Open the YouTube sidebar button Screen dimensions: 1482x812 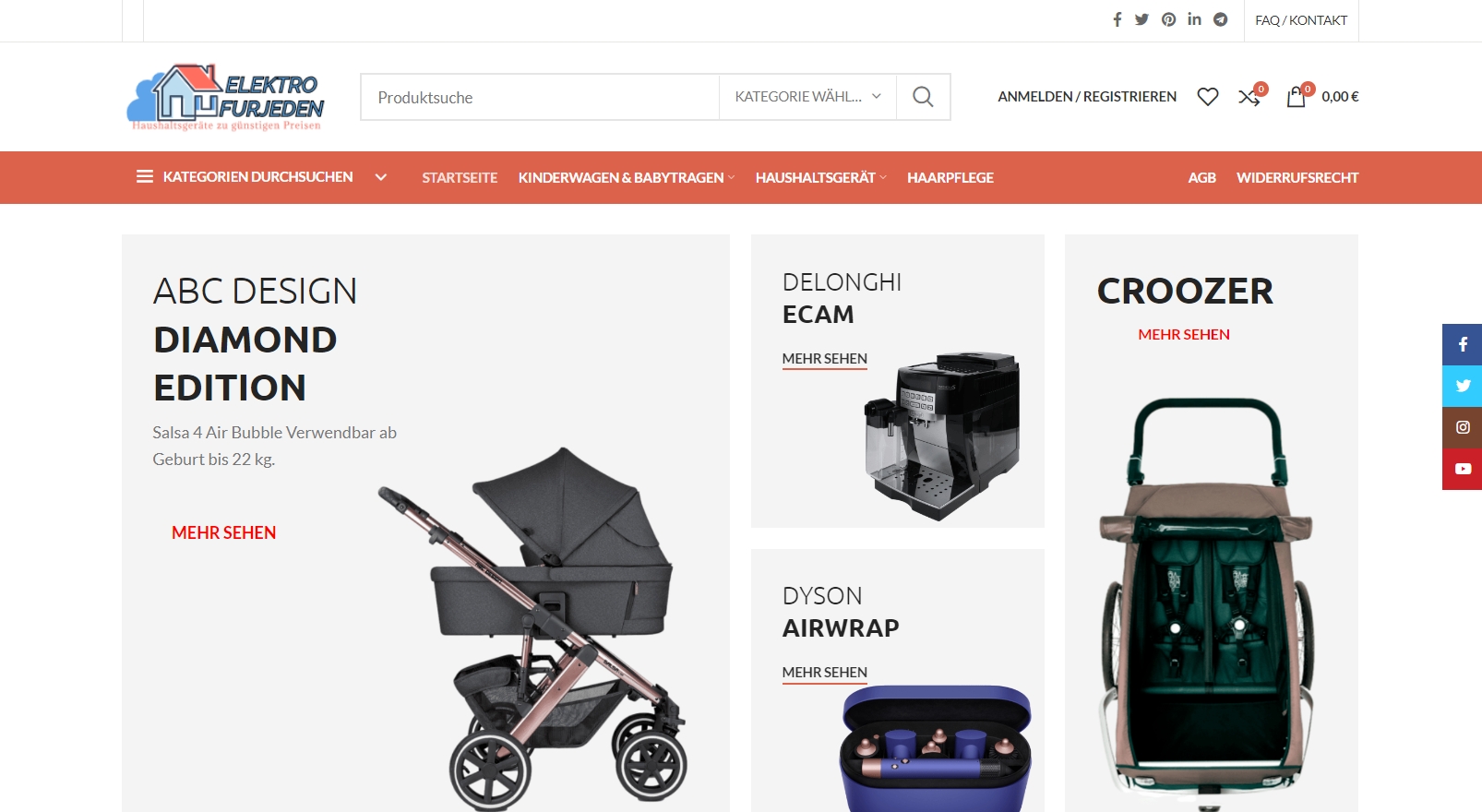coord(1463,469)
